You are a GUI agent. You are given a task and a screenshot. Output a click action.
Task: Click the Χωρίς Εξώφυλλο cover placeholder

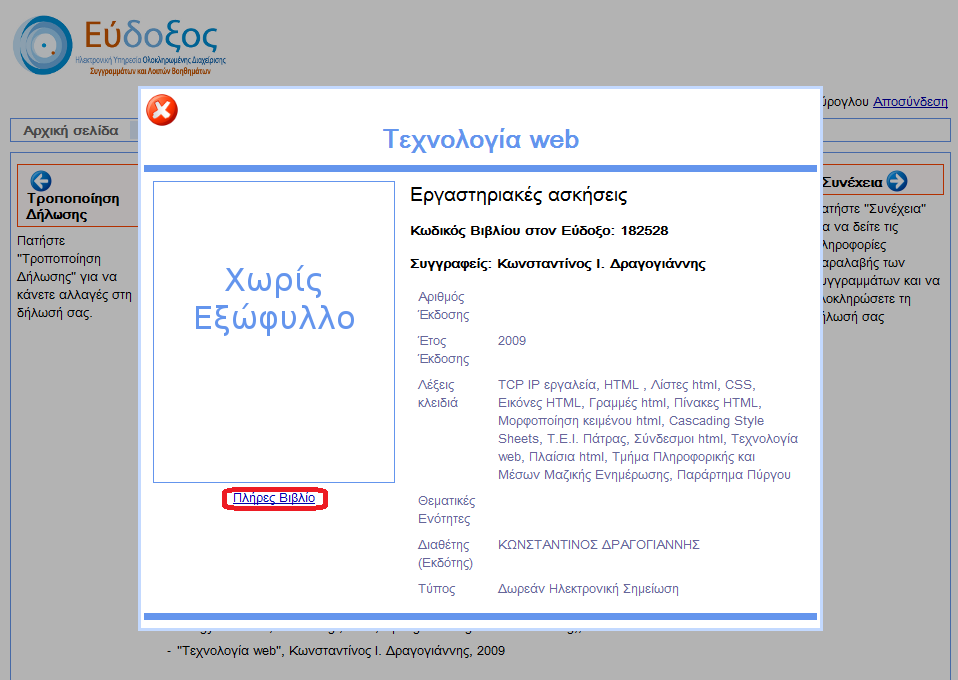pos(274,332)
